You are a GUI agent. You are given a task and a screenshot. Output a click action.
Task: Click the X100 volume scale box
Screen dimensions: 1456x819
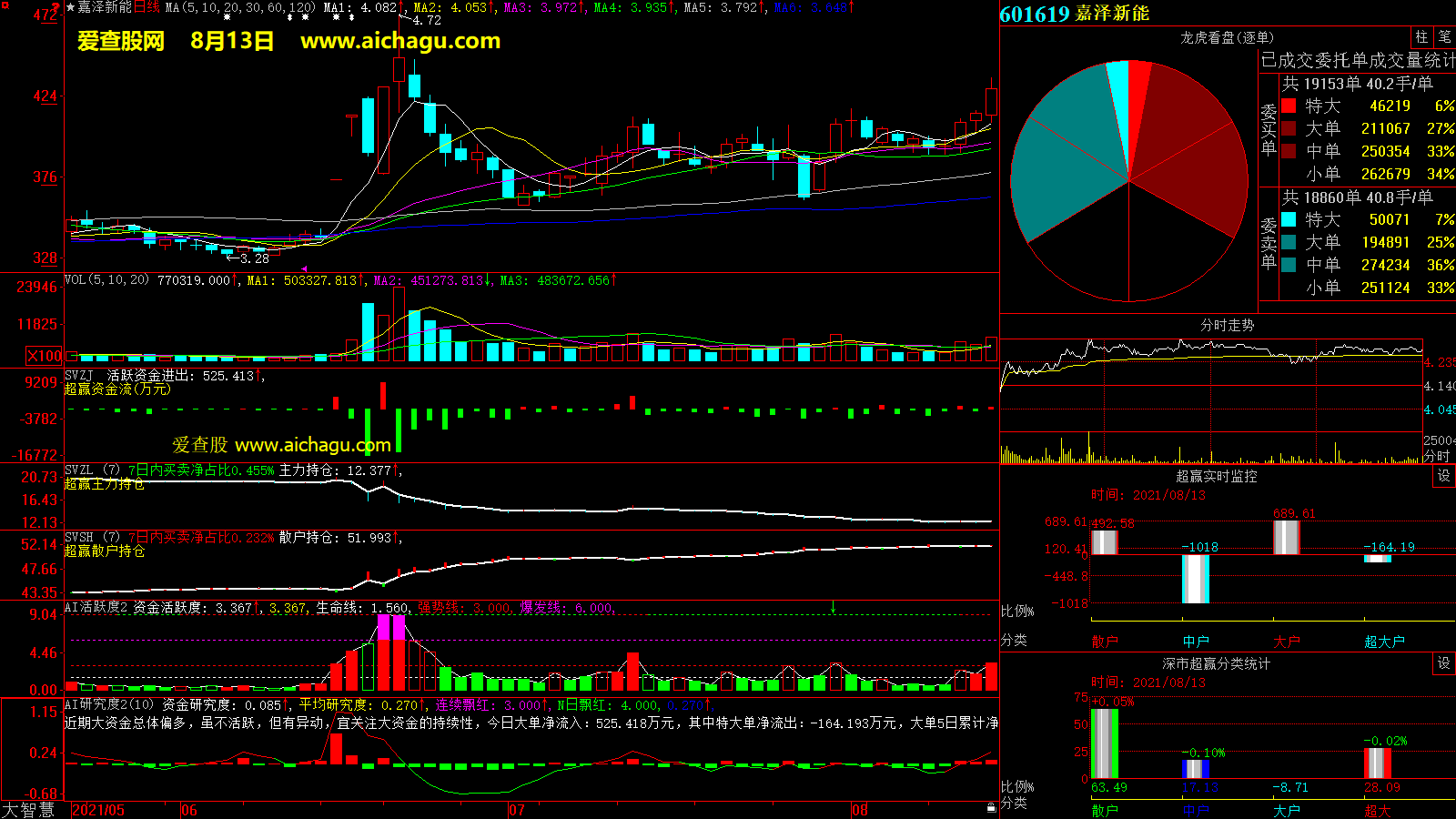click(45, 356)
